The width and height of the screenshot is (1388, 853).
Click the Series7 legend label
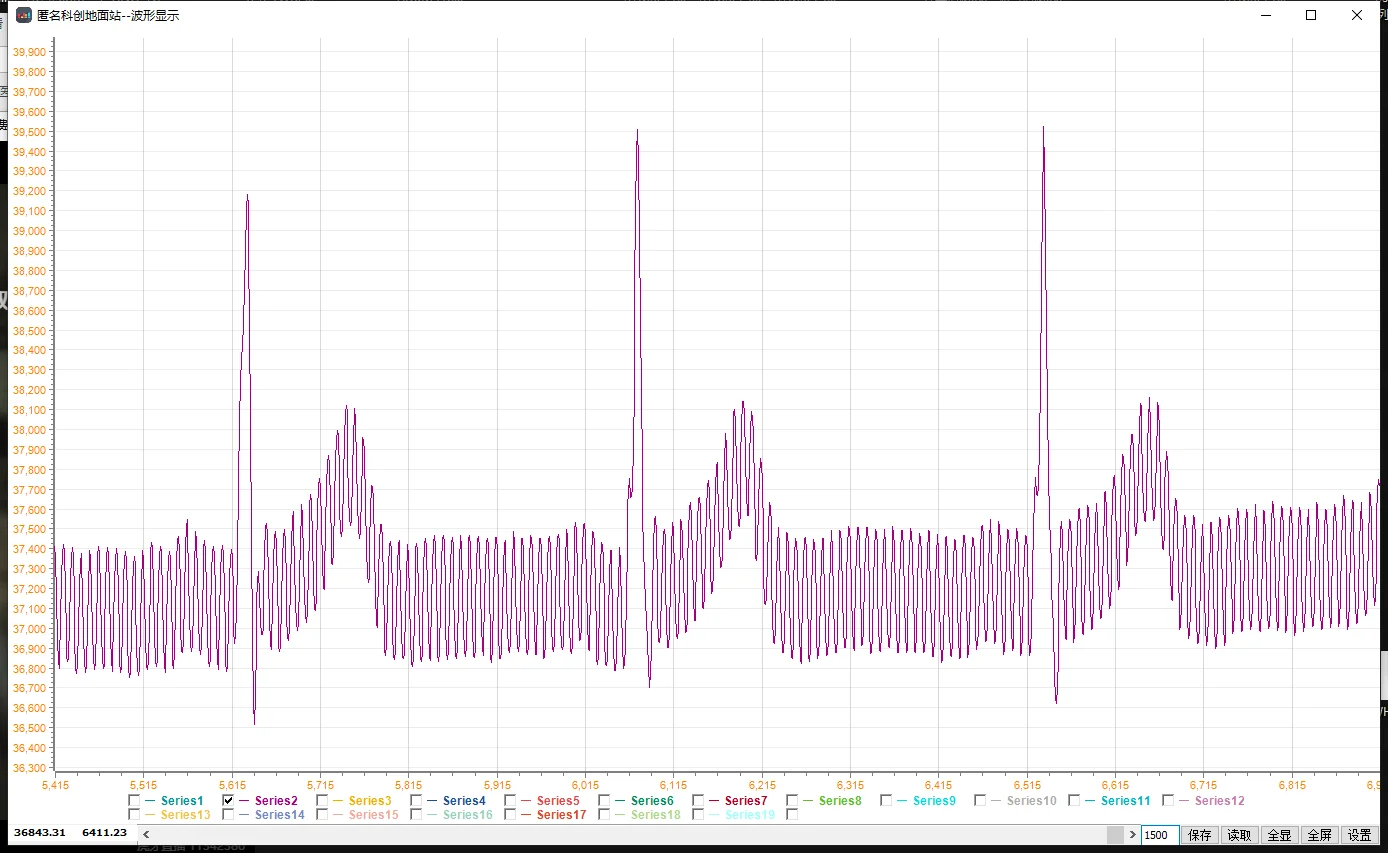[746, 800]
